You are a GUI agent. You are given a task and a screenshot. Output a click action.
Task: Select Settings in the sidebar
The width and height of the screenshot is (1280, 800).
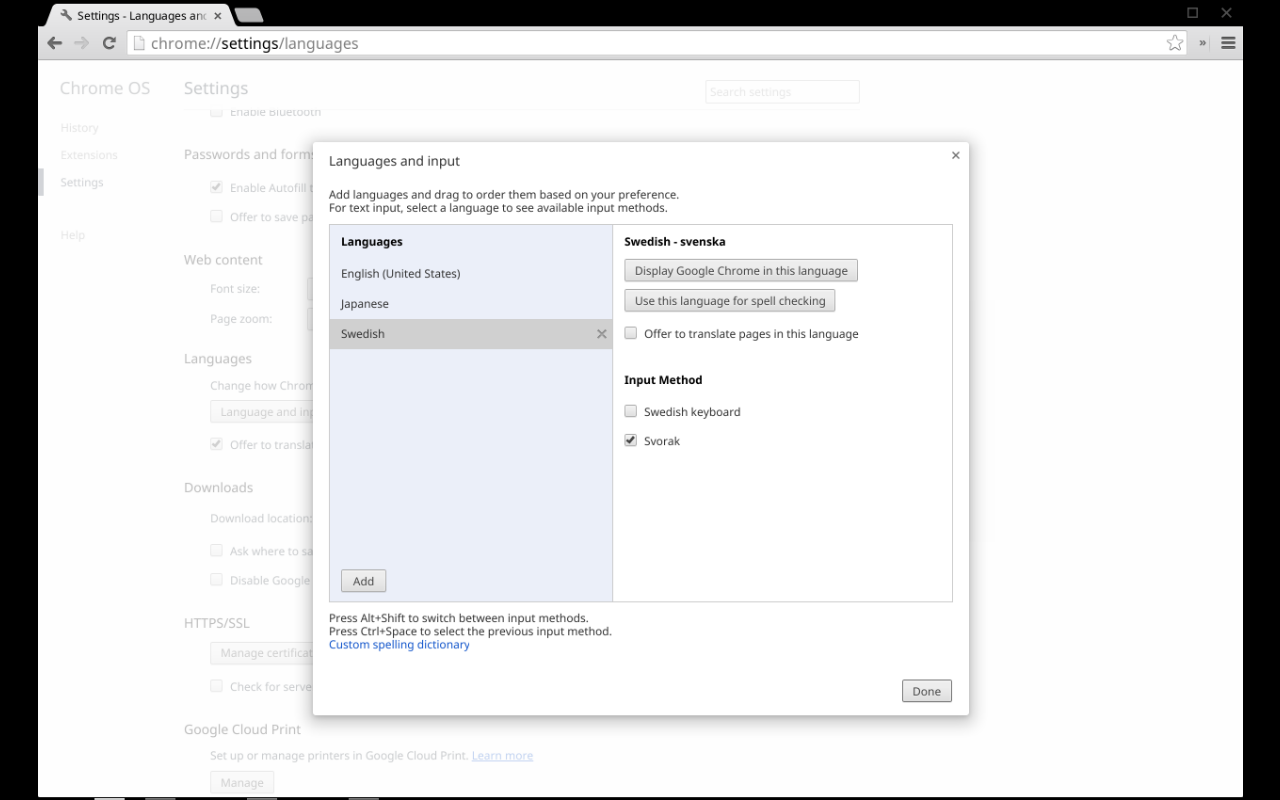click(82, 182)
